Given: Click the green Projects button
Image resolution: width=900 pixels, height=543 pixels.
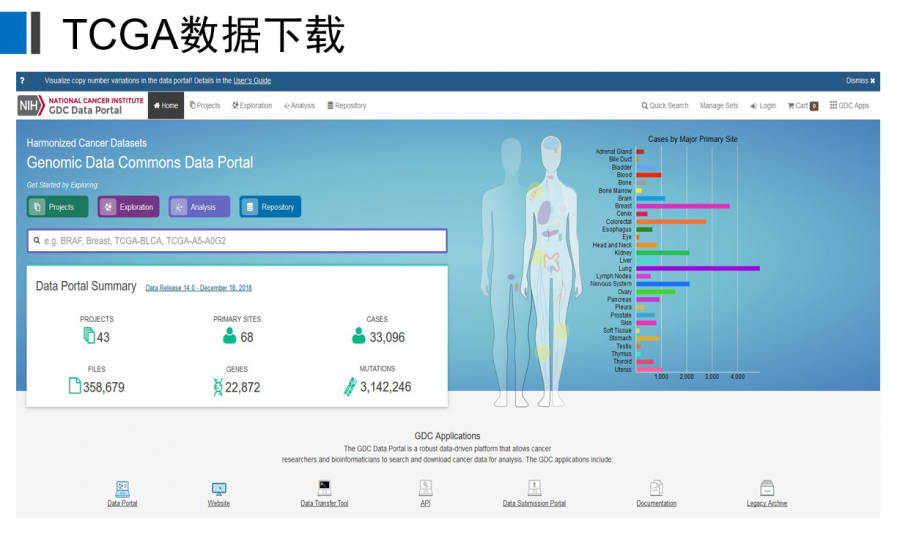Looking at the screenshot, I should pos(57,207).
